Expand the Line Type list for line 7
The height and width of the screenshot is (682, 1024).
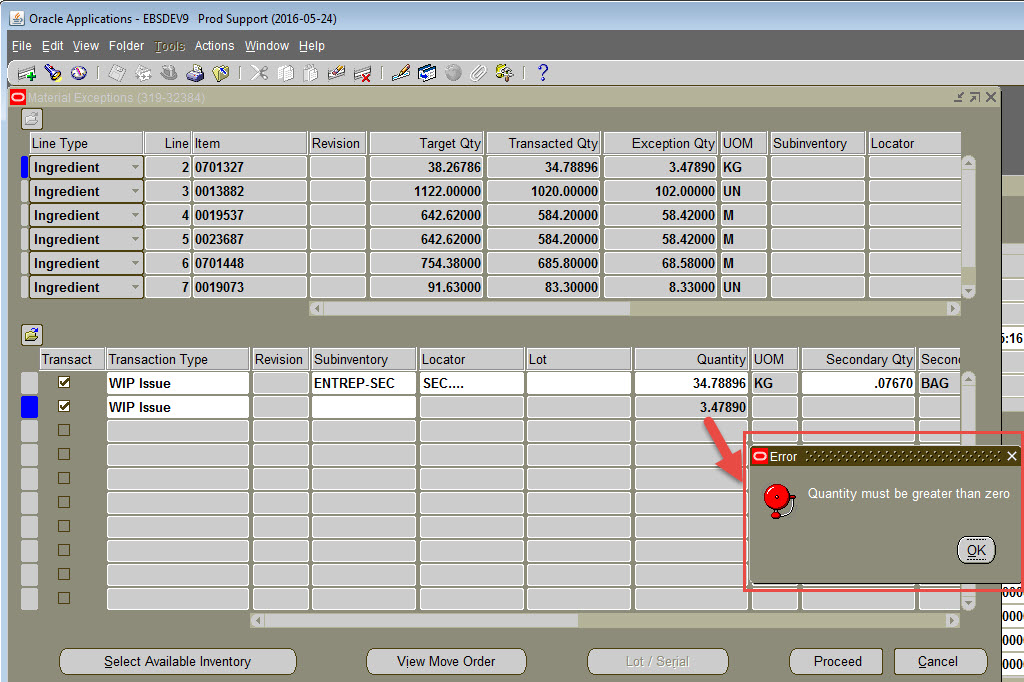coord(135,287)
